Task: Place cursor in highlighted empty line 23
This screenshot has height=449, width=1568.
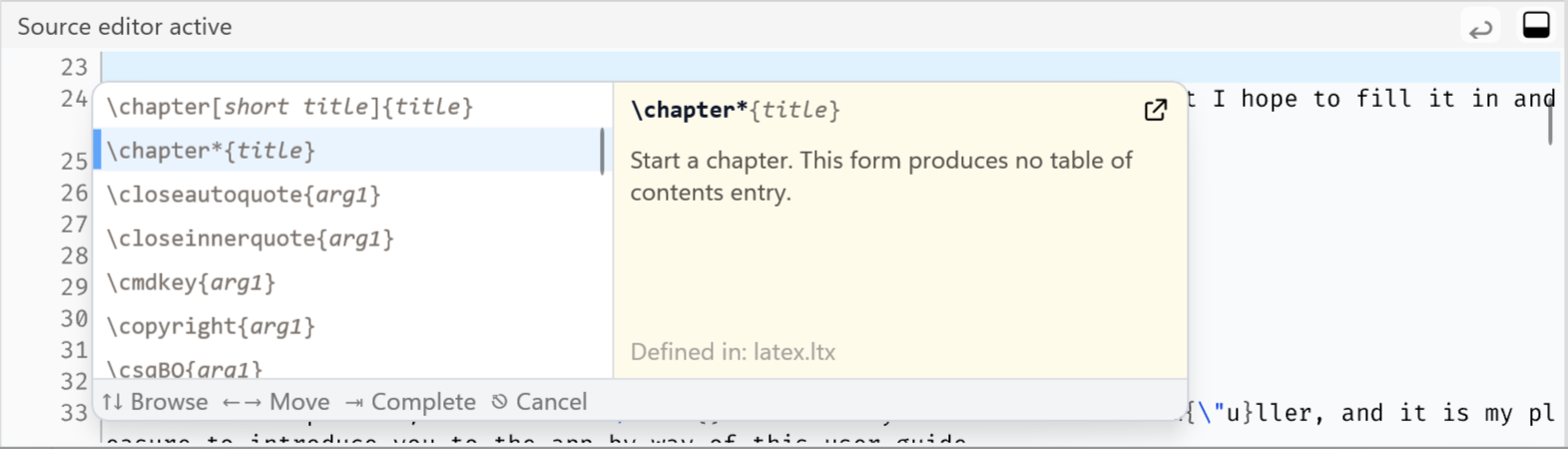Action: click(x=798, y=68)
